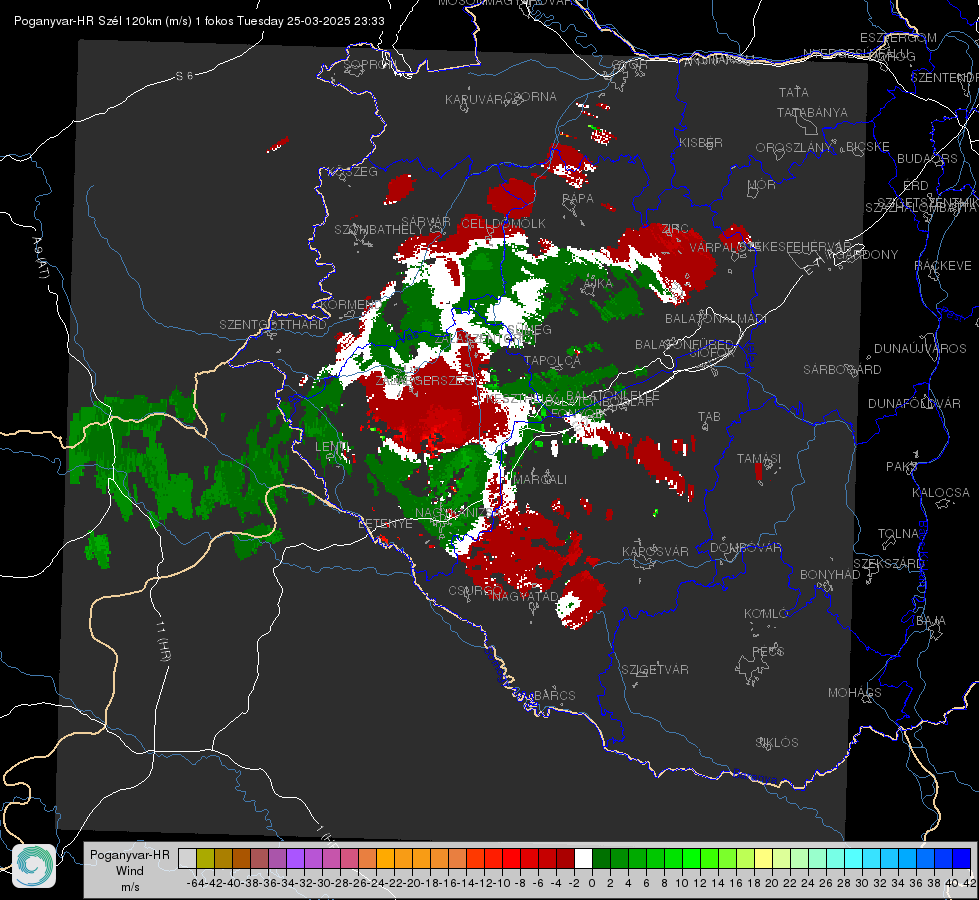Select the dark blue swatch between 40 and 42
The image size is (979, 900).
962,858
